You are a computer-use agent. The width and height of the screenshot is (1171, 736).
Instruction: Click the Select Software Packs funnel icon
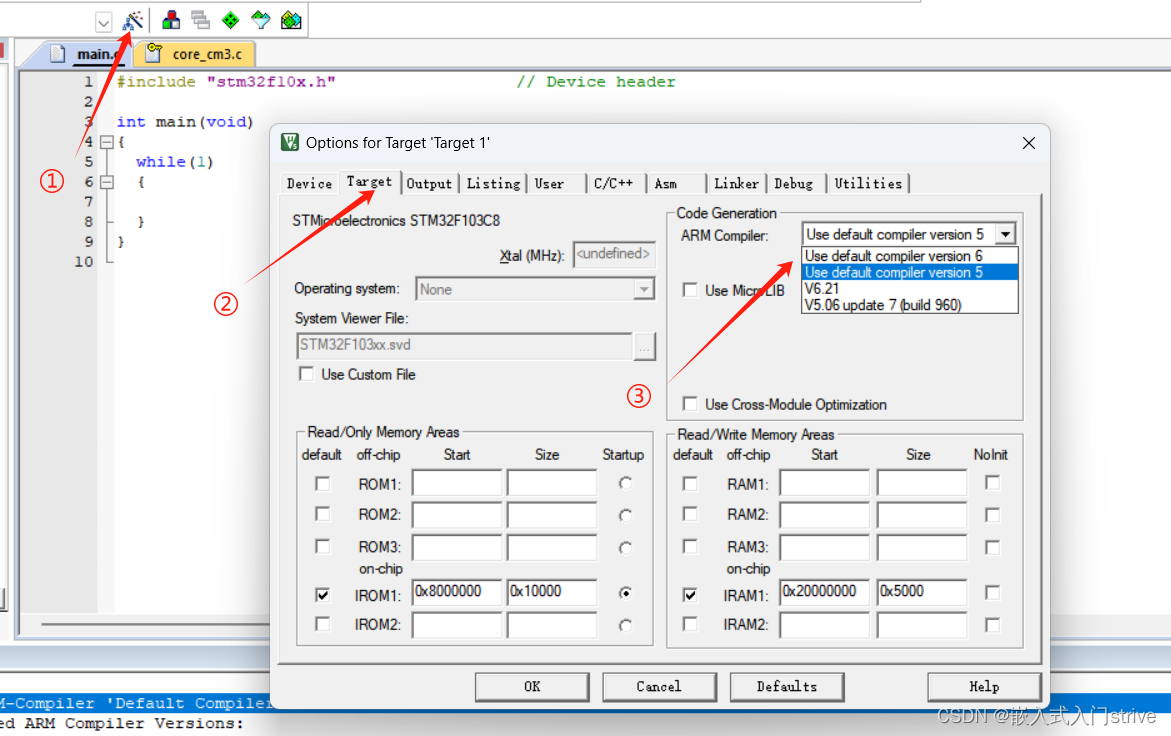click(x=260, y=20)
